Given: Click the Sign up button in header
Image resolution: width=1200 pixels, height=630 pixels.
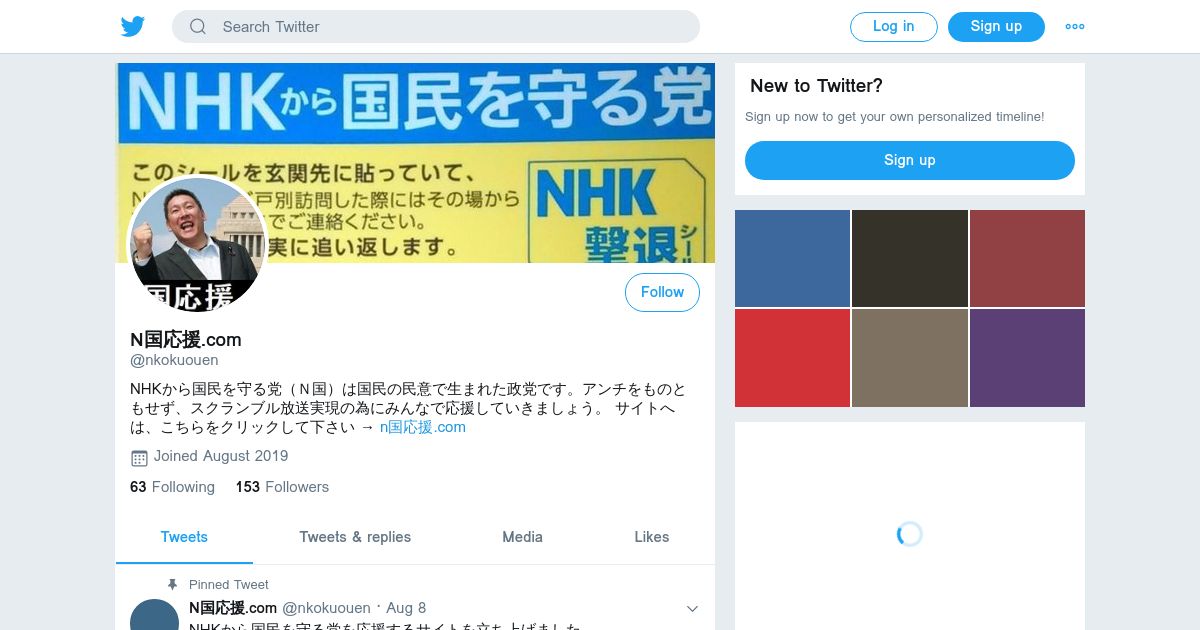Looking at the screenshot, I should [x=996, y=27].
